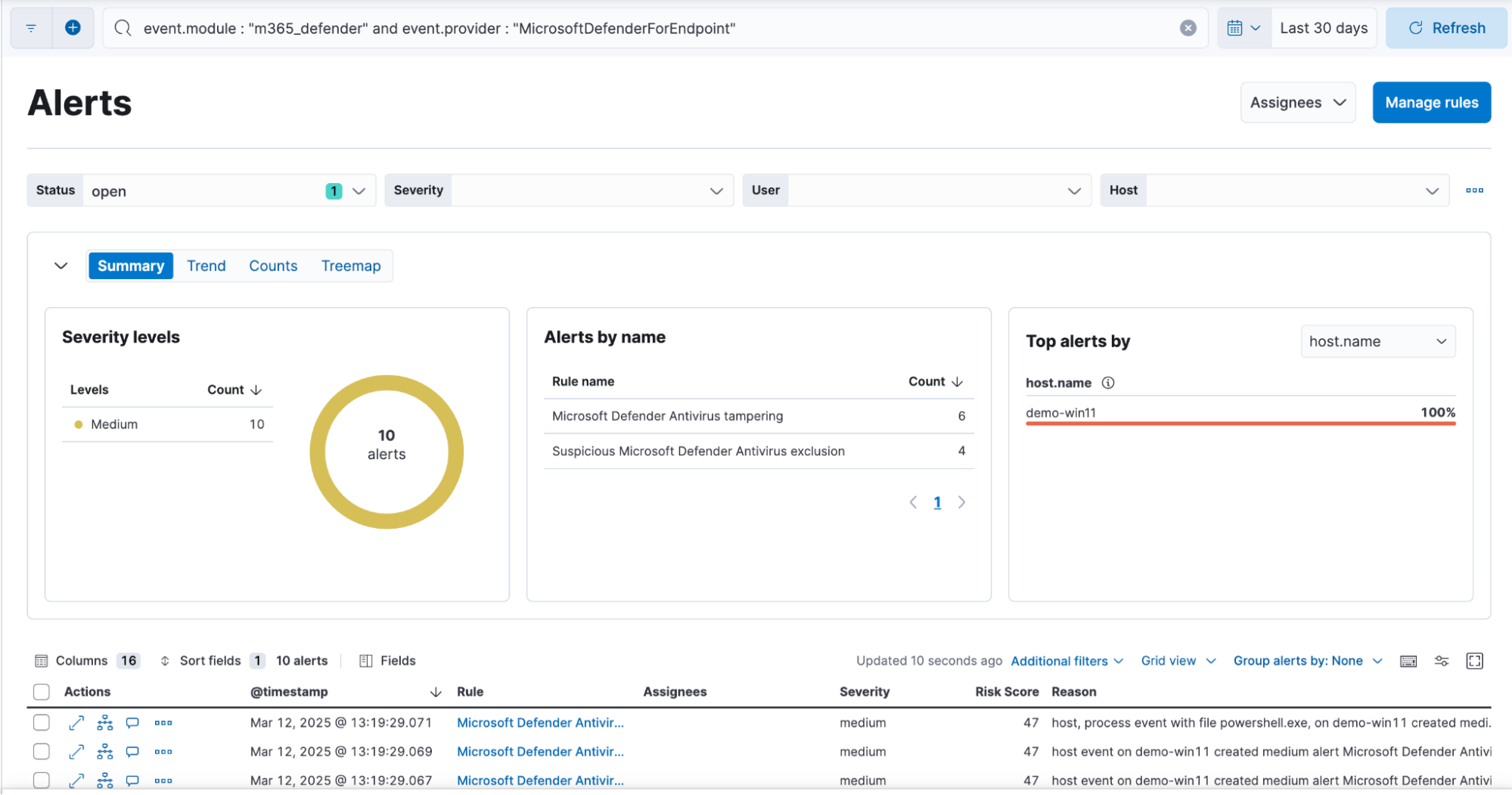Click the yellow donut chart ring
The width and height of the screenshot is (1512, 795).
(317, 452)
